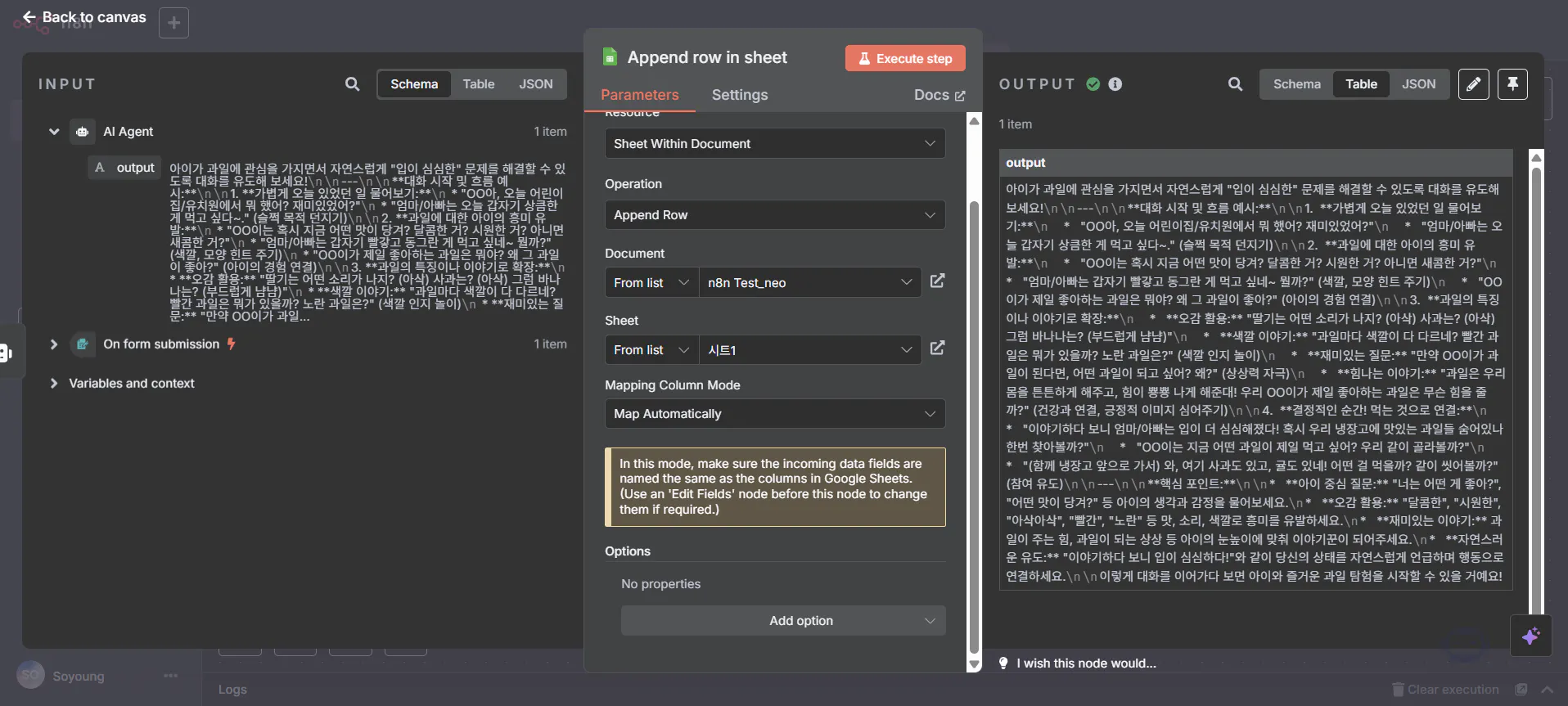Open the Logs panel
Screen dimensions: 1568x706
click(232, 690)
